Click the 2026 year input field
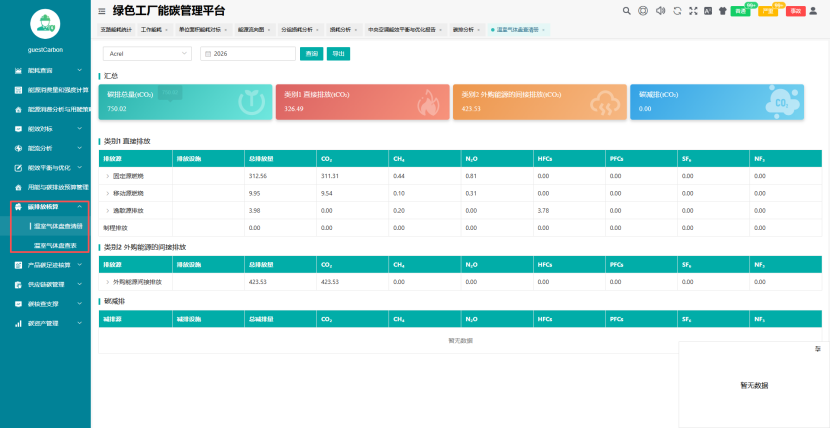The width and height of the screenshot is (830, 428). 248,53
